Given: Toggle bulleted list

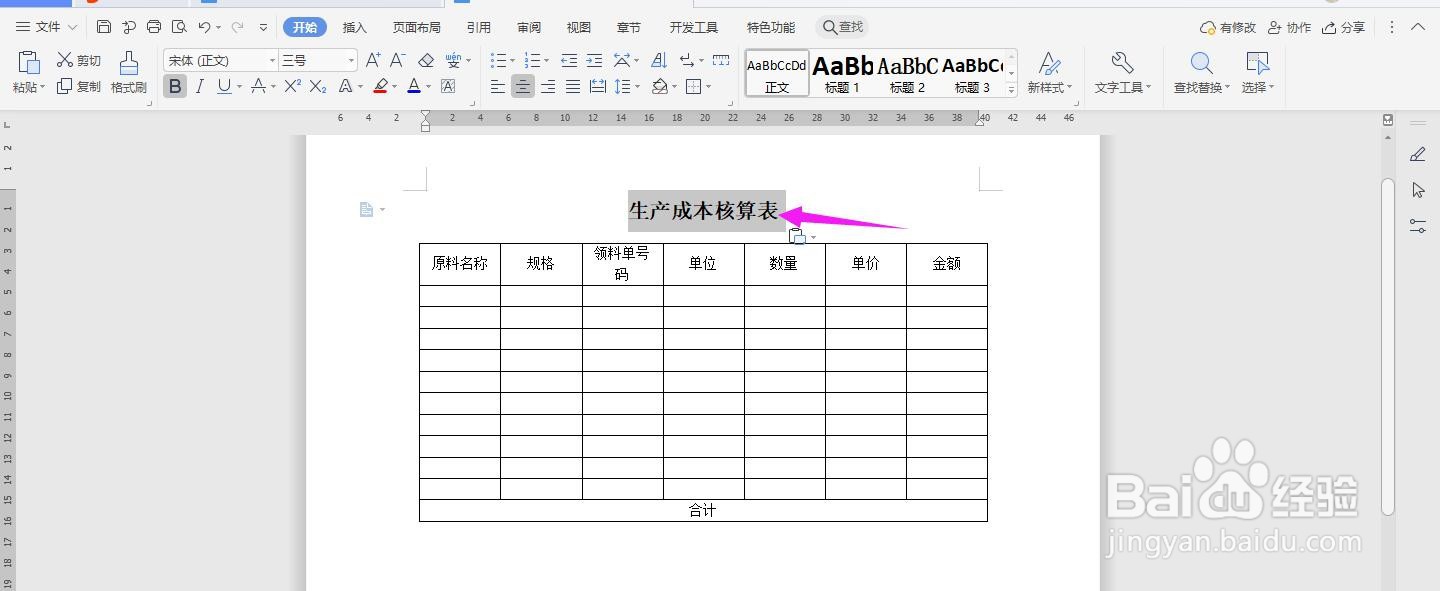Looking at the screenshot, I should 499,60.
